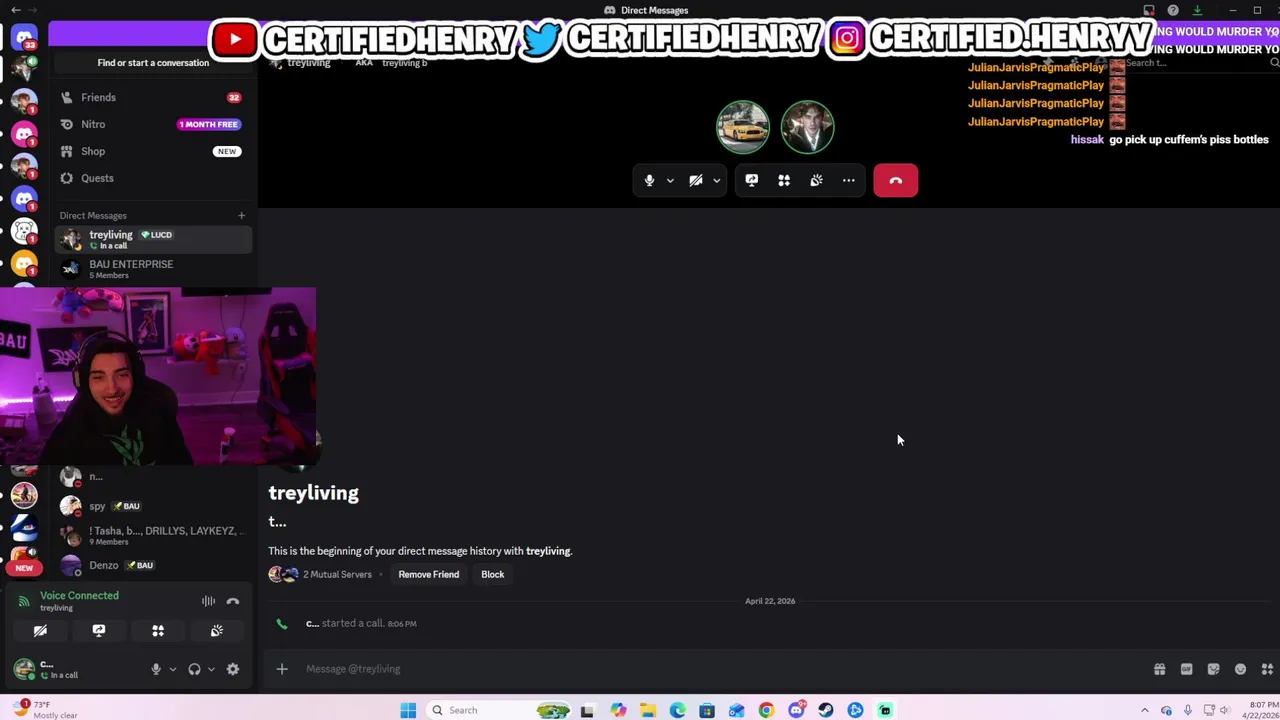Open sticker picker
1280x720 pixels.
[1214, 669]
